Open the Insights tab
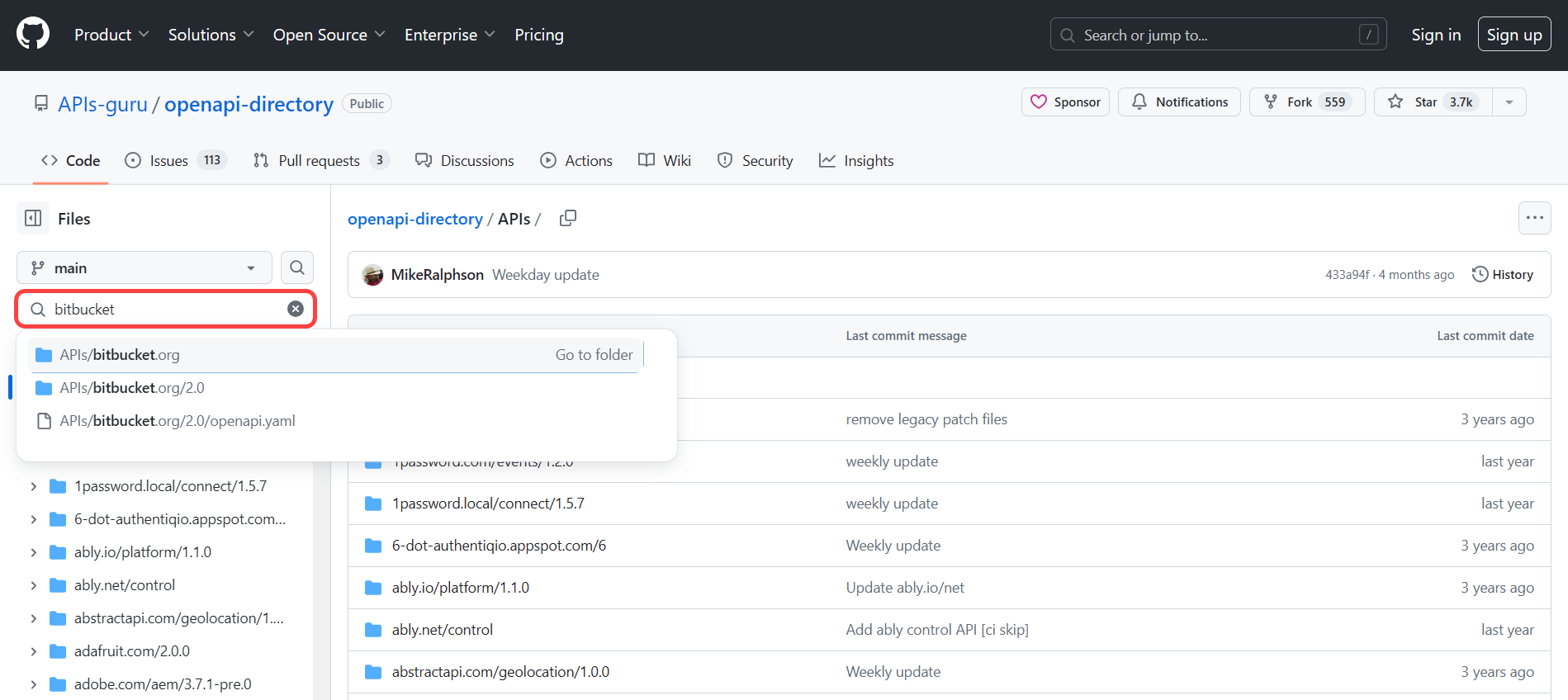 [x=856, y=161]
